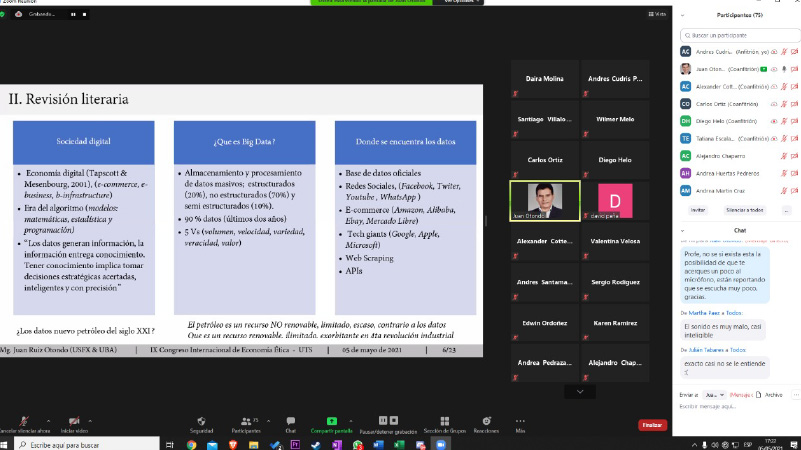The image size is (801, 450).
Task: Select Juan Otondo's highlighted video thumbnail
Action: (x=545, y=201)
